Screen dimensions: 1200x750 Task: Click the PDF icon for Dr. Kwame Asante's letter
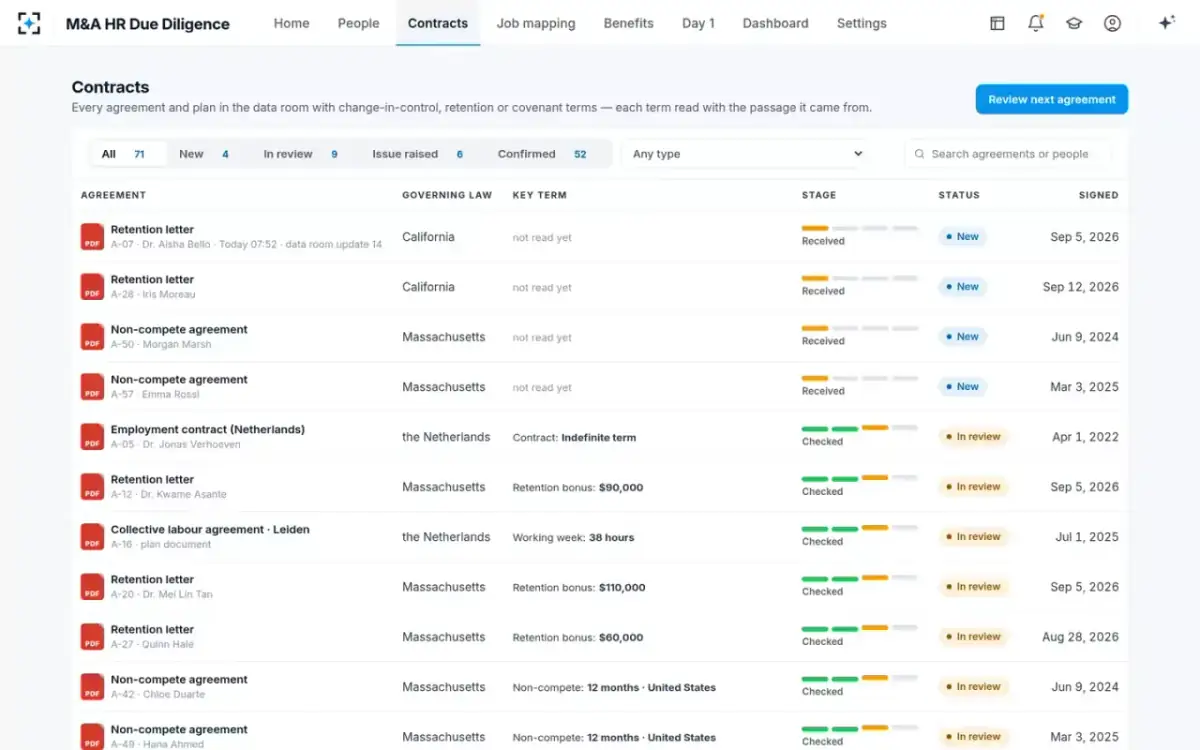click(92, 487)
